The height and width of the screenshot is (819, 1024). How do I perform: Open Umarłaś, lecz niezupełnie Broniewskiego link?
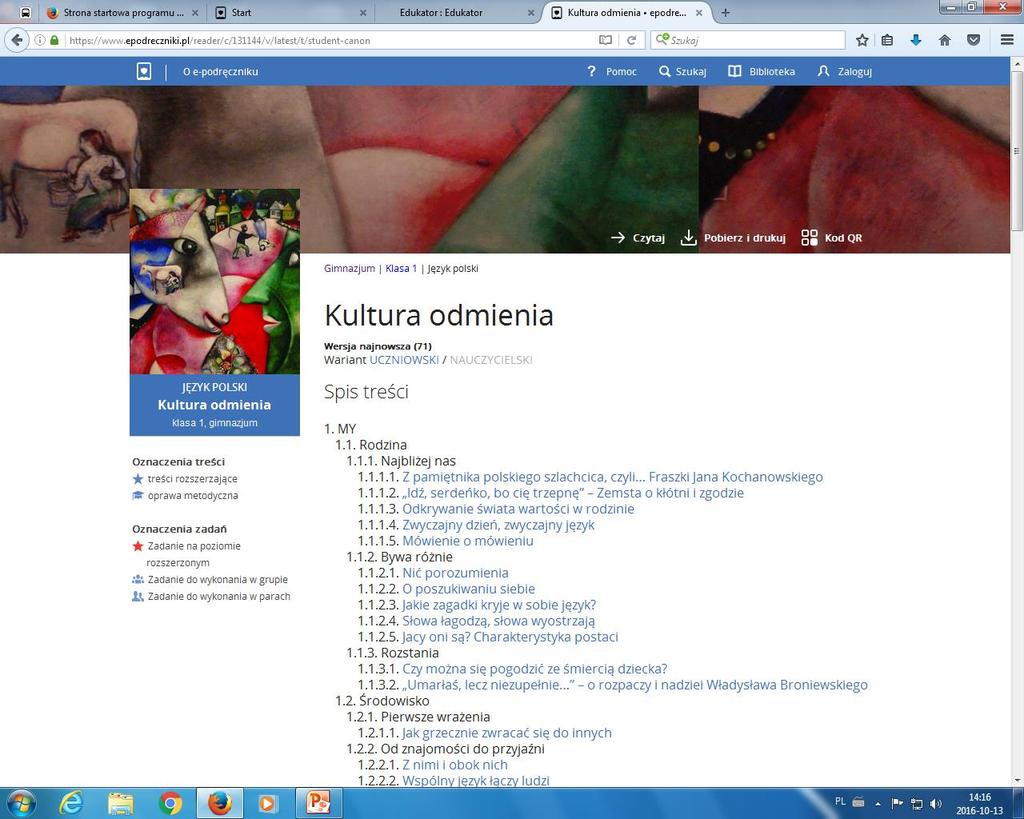pos(635,684)
